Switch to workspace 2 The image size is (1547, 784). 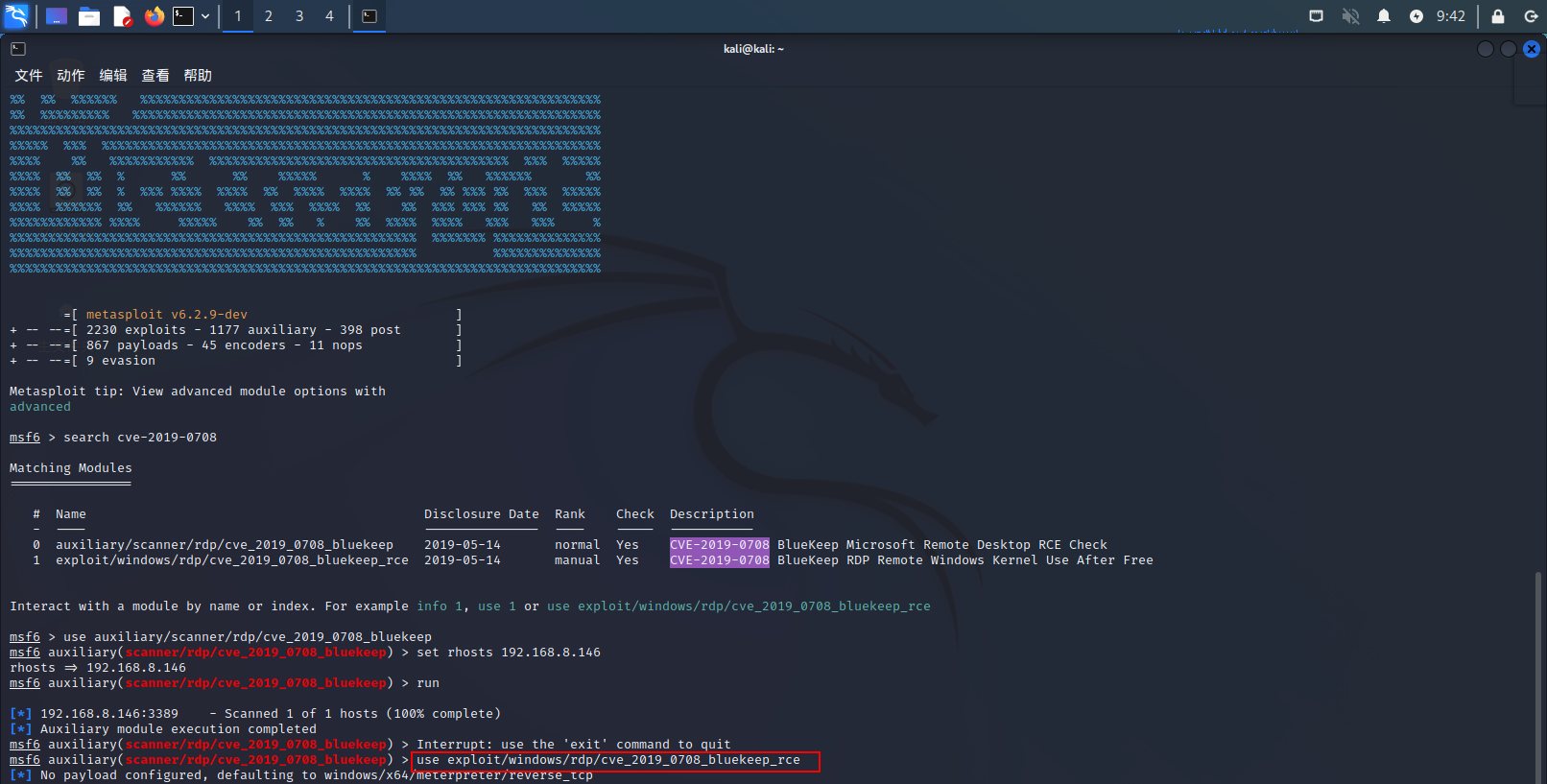pos(269,16)
